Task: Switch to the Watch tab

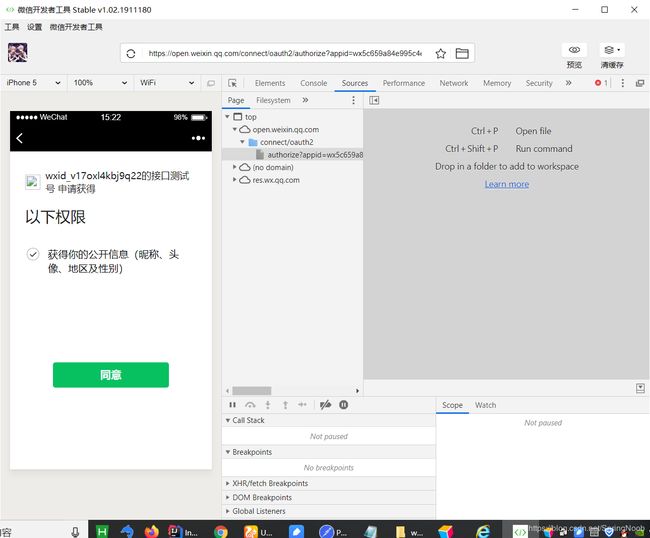Action: pyautogui.click(x=485, y=405)
